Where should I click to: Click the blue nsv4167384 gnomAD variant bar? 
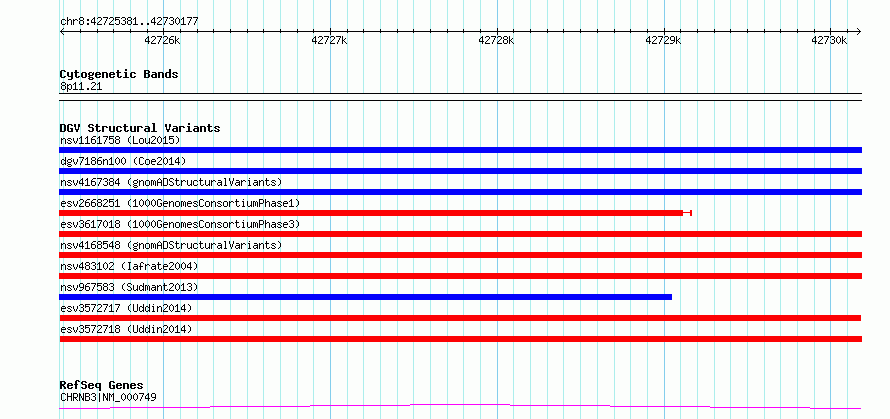click(460, 192)
